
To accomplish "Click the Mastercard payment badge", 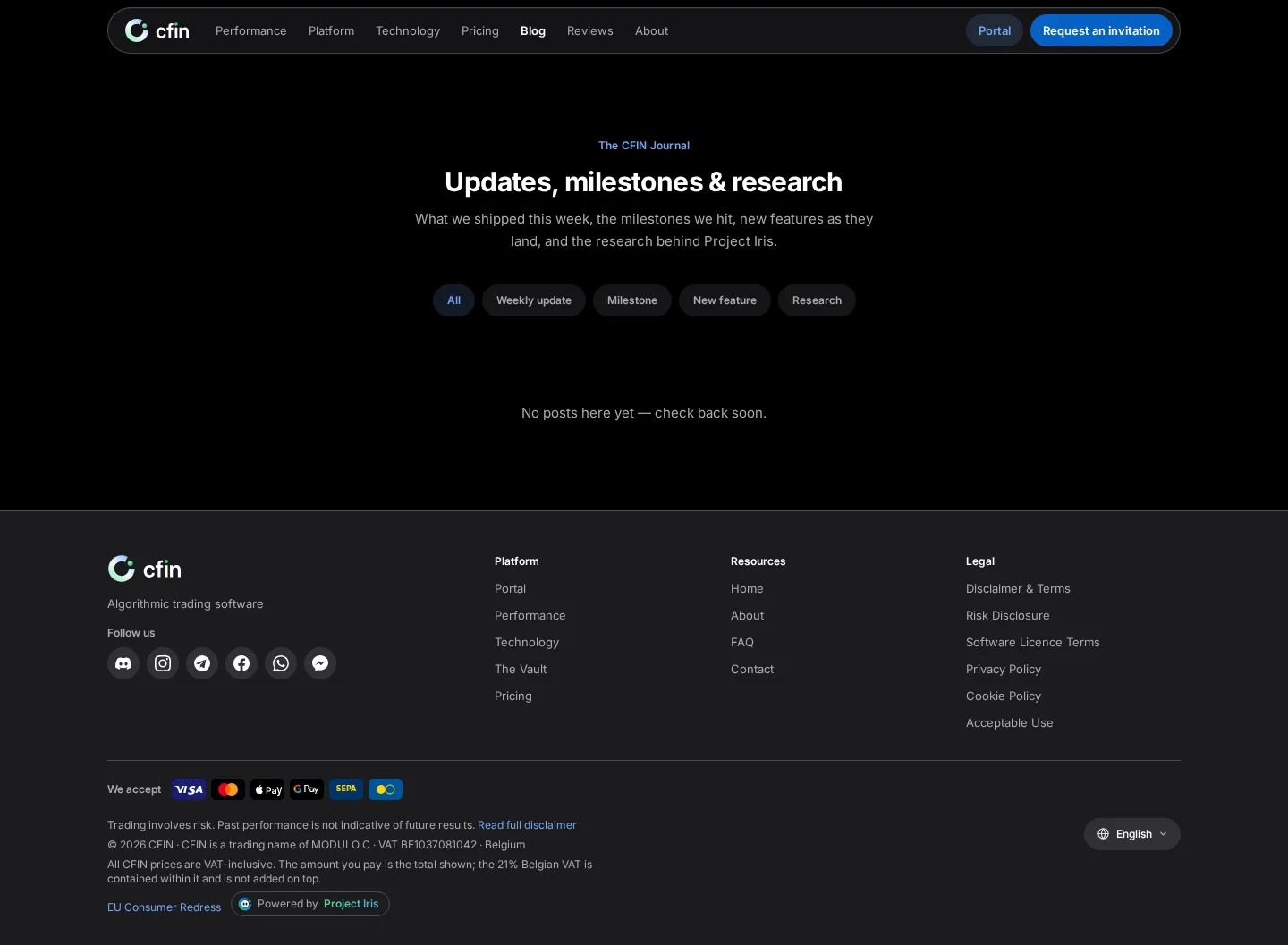I will tap(228, 789).
